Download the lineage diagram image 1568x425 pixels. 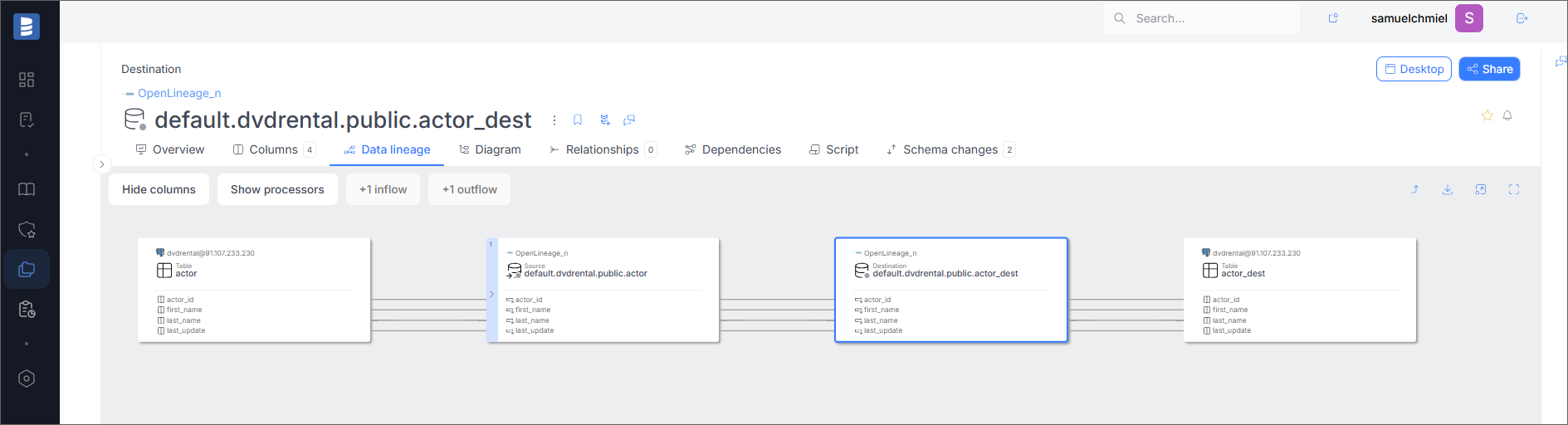coord(1448,189)
